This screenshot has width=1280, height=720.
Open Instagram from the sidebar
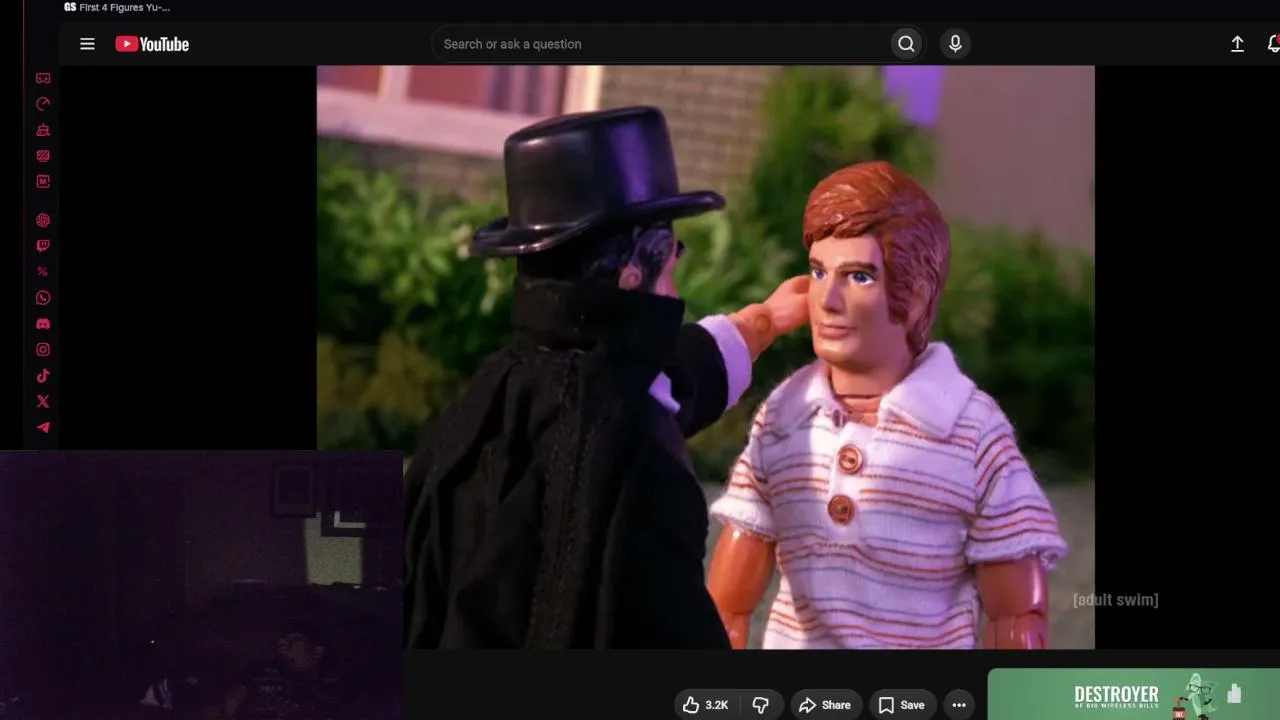[43, 350]
